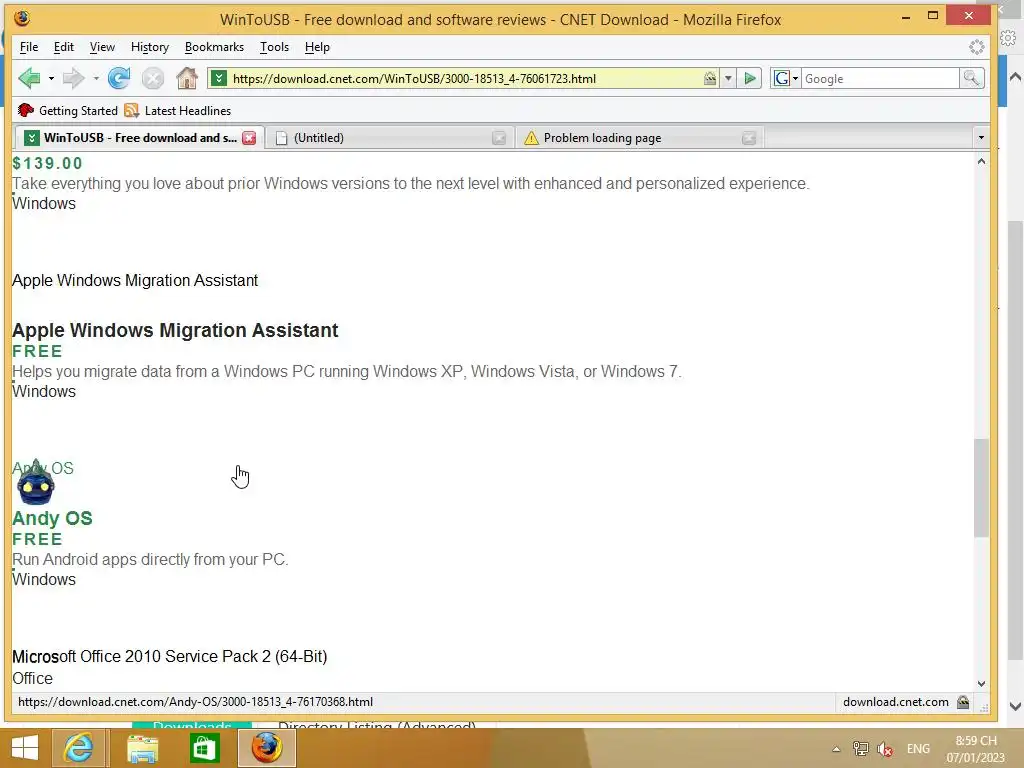Viewport: 1024px width, 768px height.
Task: Open Windows Store from taskbar
Action: pyautogui.click(x=204, y=748)
